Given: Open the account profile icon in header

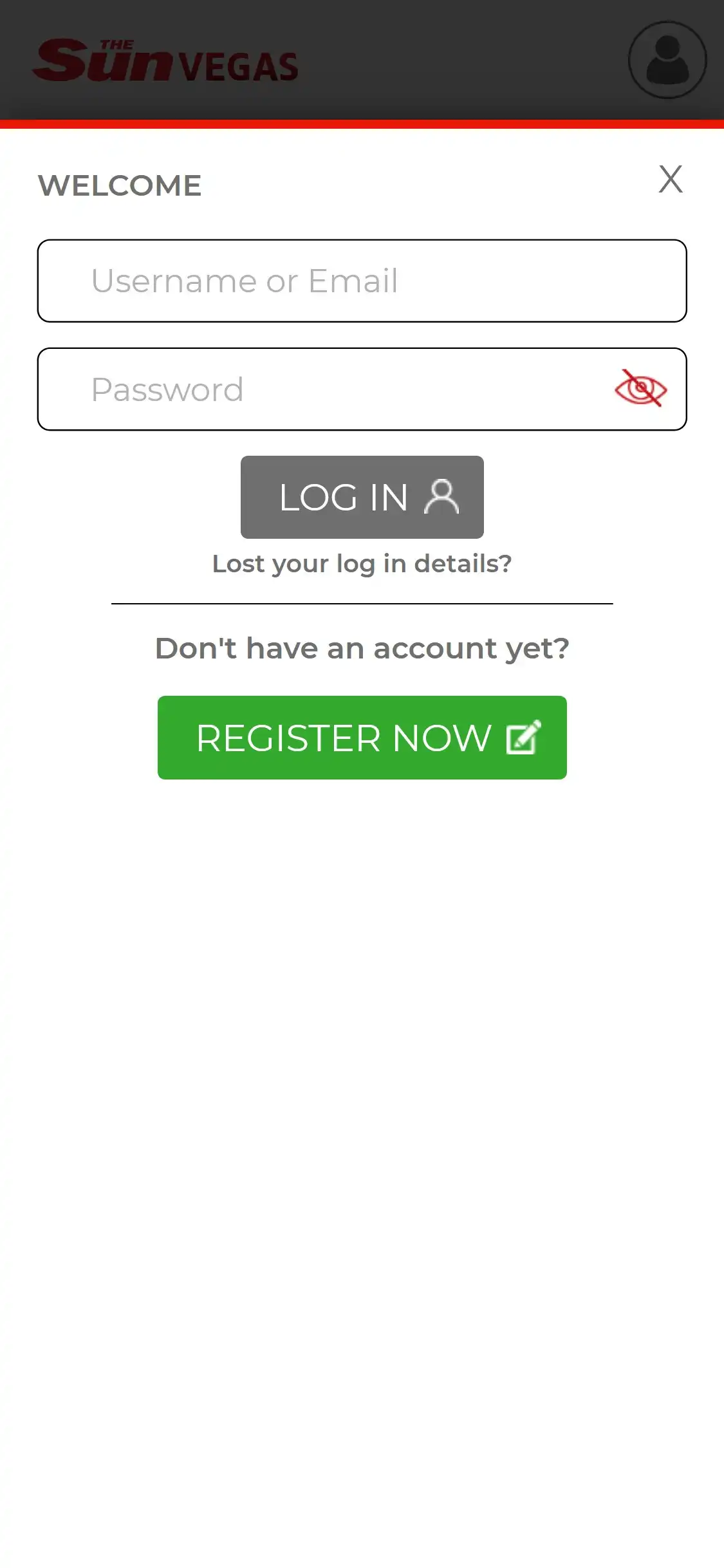Looking at the screenshot, I should [x=667, y=60].
